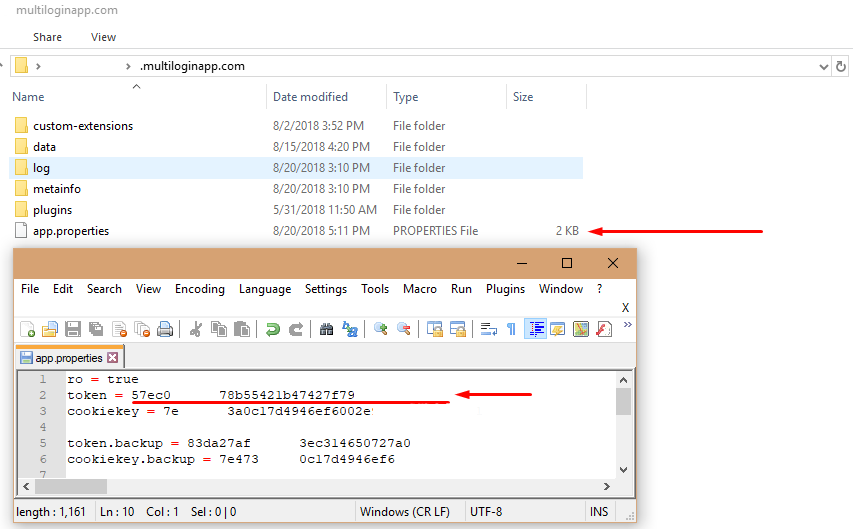Toggle the Word wrap icon
853x529 pixels.
pos(489,329)
